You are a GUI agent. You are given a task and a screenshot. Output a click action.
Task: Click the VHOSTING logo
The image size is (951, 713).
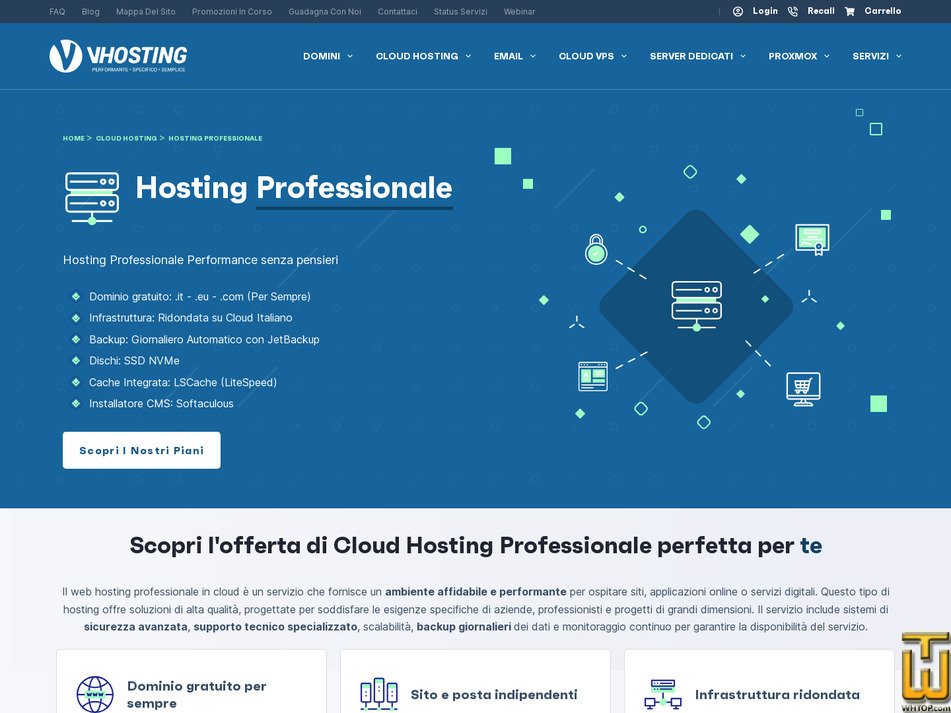pyautogui.click(x=118, y=56)
